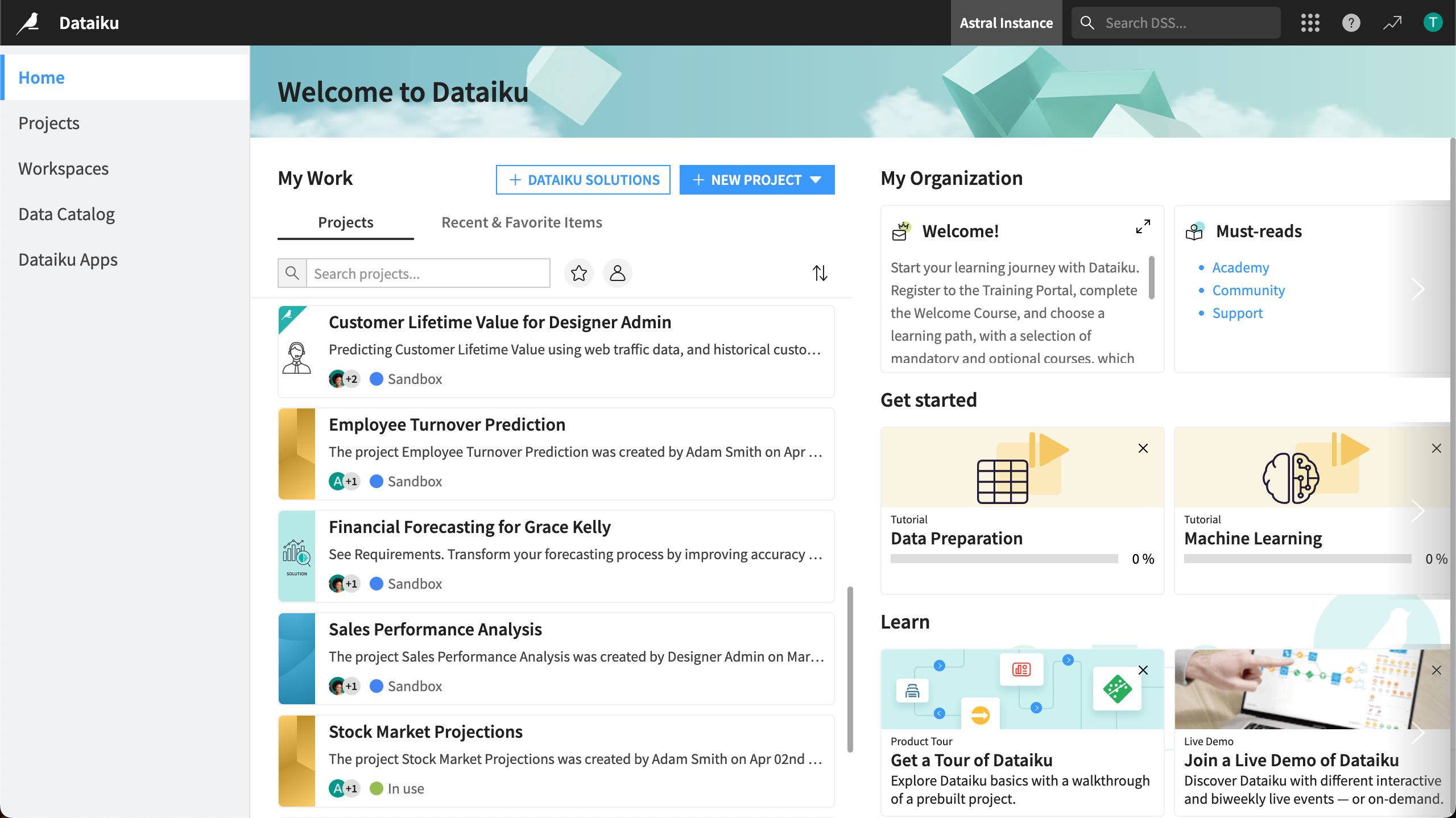Open Workspaces from the sidebar
The image size is (1456, 818).
point(64,168)
